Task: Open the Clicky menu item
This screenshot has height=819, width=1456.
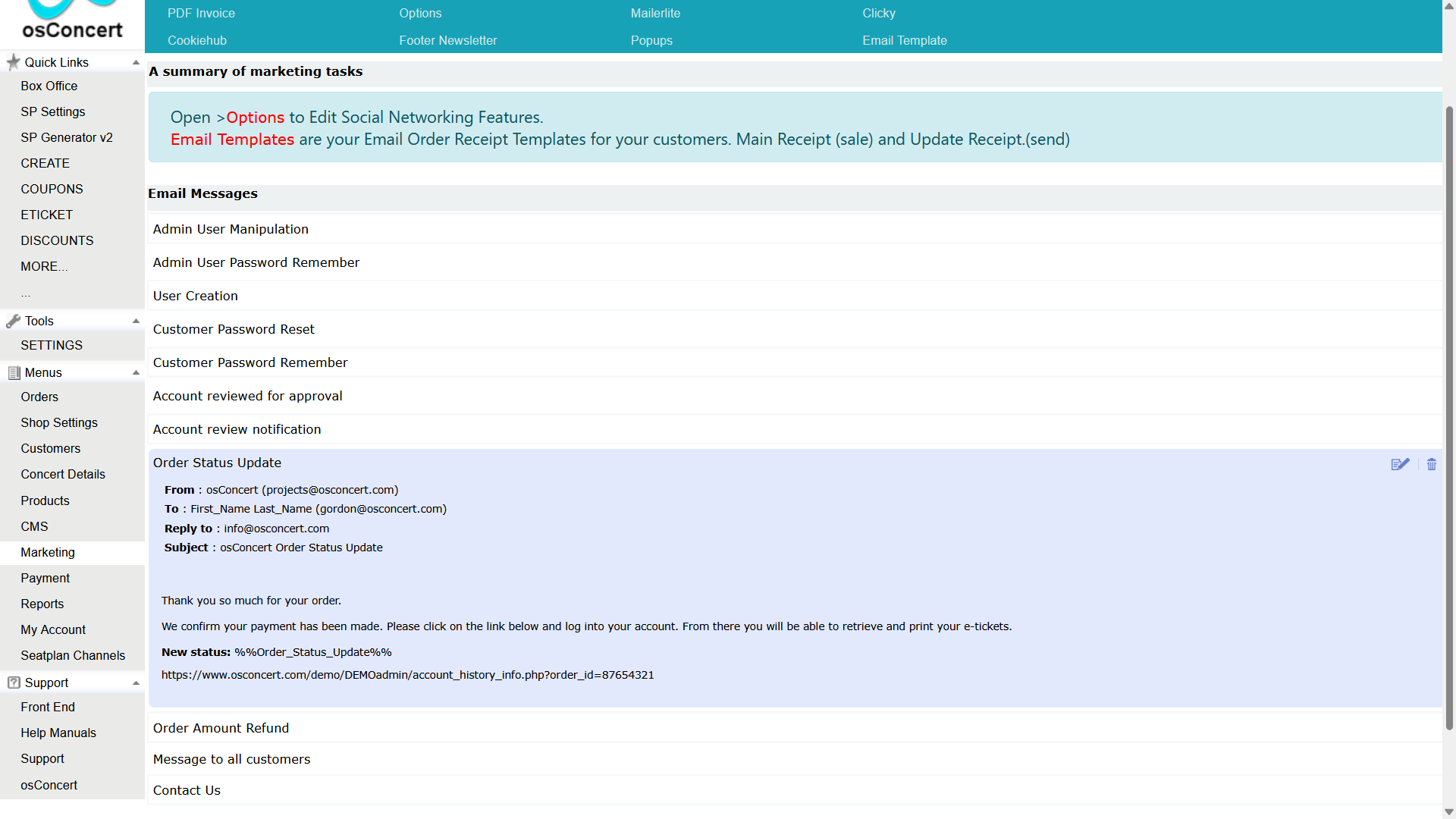Action: (x=879, y=13)
